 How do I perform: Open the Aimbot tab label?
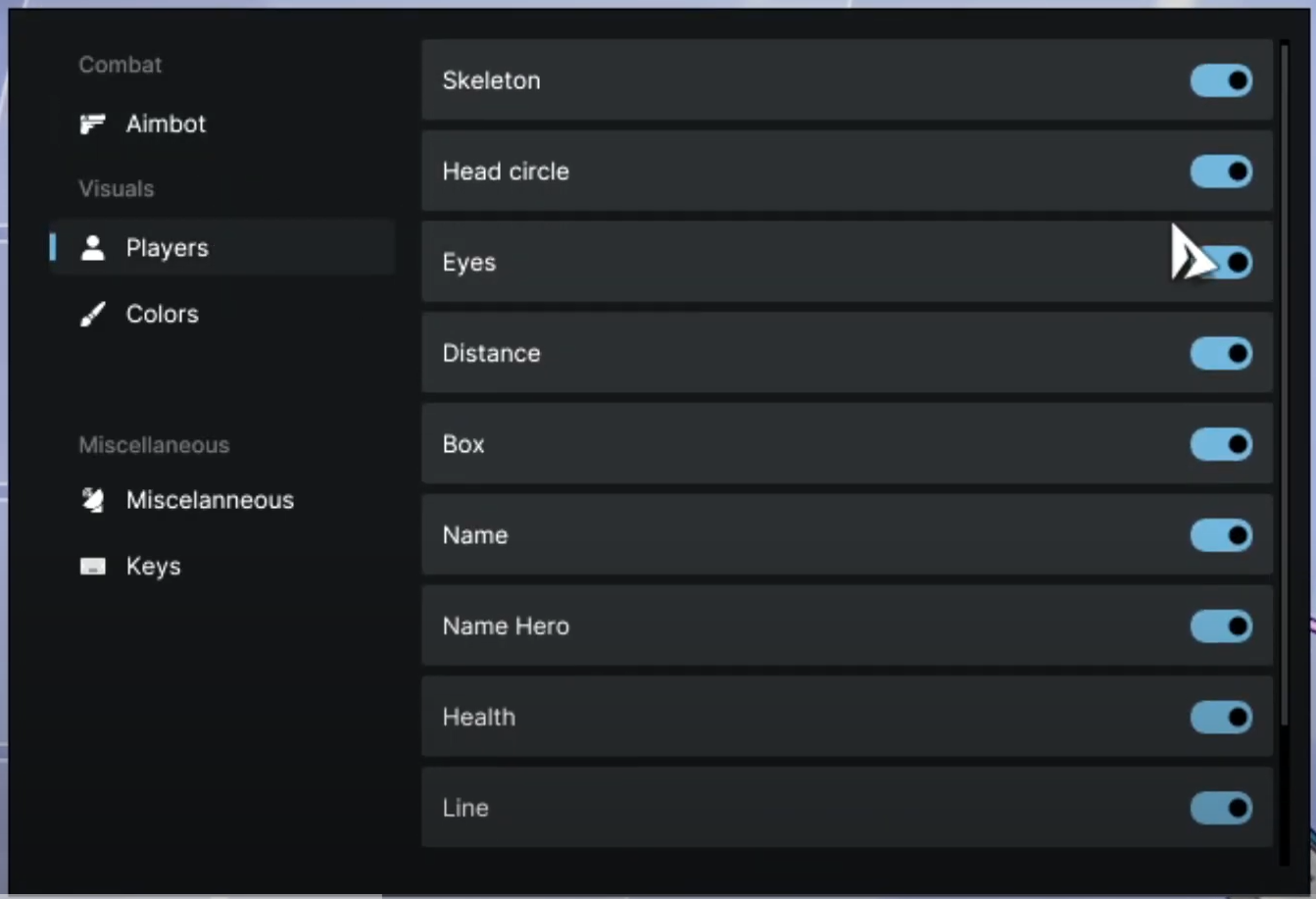pyautogui.click(x=166, y=124)
